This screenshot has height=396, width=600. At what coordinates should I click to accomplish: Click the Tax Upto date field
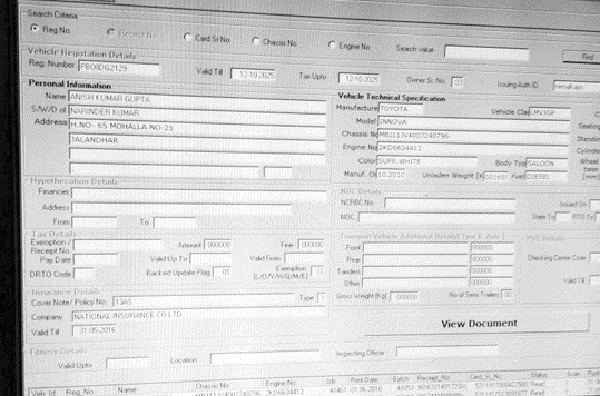[359, 78]
